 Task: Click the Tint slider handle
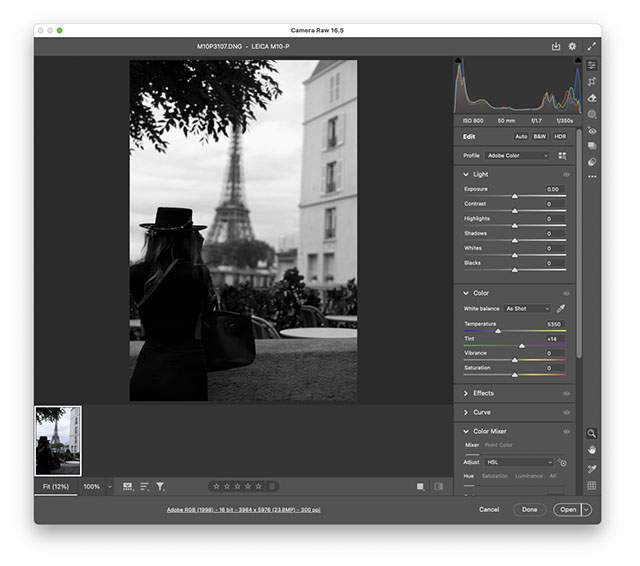pyautogui.click(x=522, y=346)
